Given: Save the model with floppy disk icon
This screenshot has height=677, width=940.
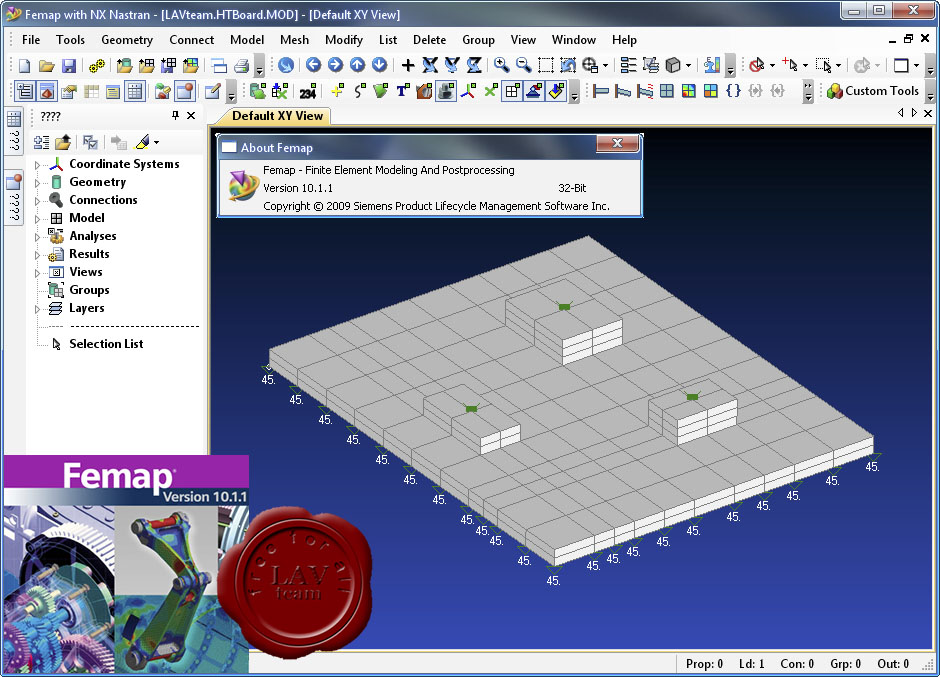Looking at the screenshot, I should (x=69, y=65).
